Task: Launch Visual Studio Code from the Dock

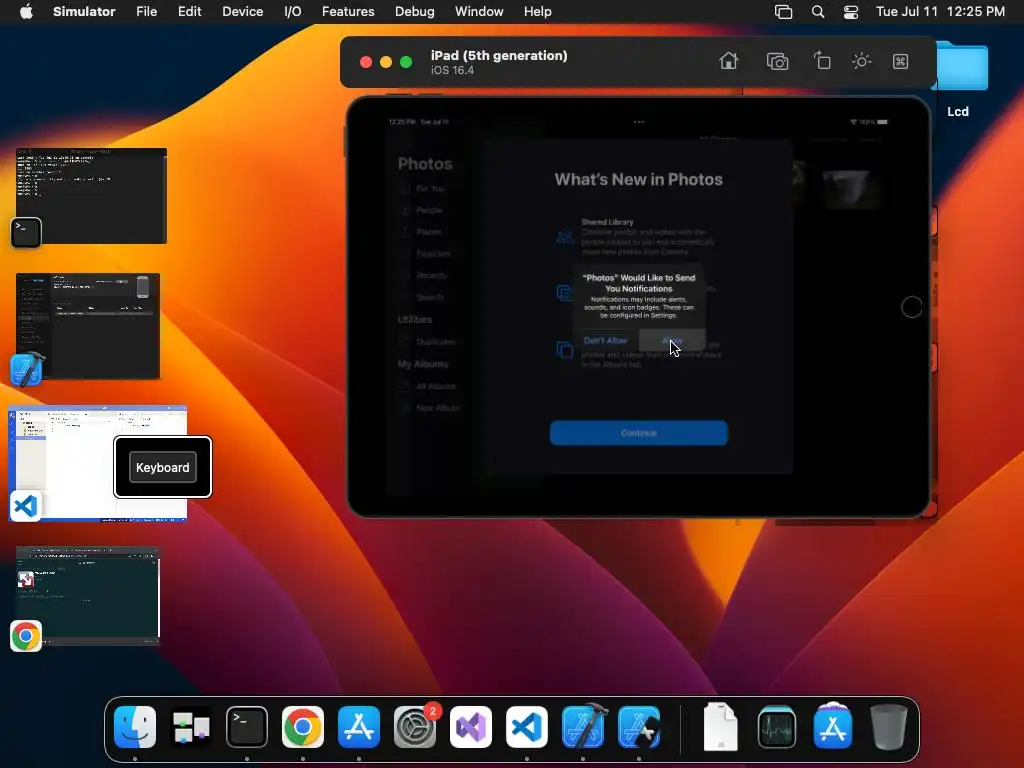Action: click(526, 727)
